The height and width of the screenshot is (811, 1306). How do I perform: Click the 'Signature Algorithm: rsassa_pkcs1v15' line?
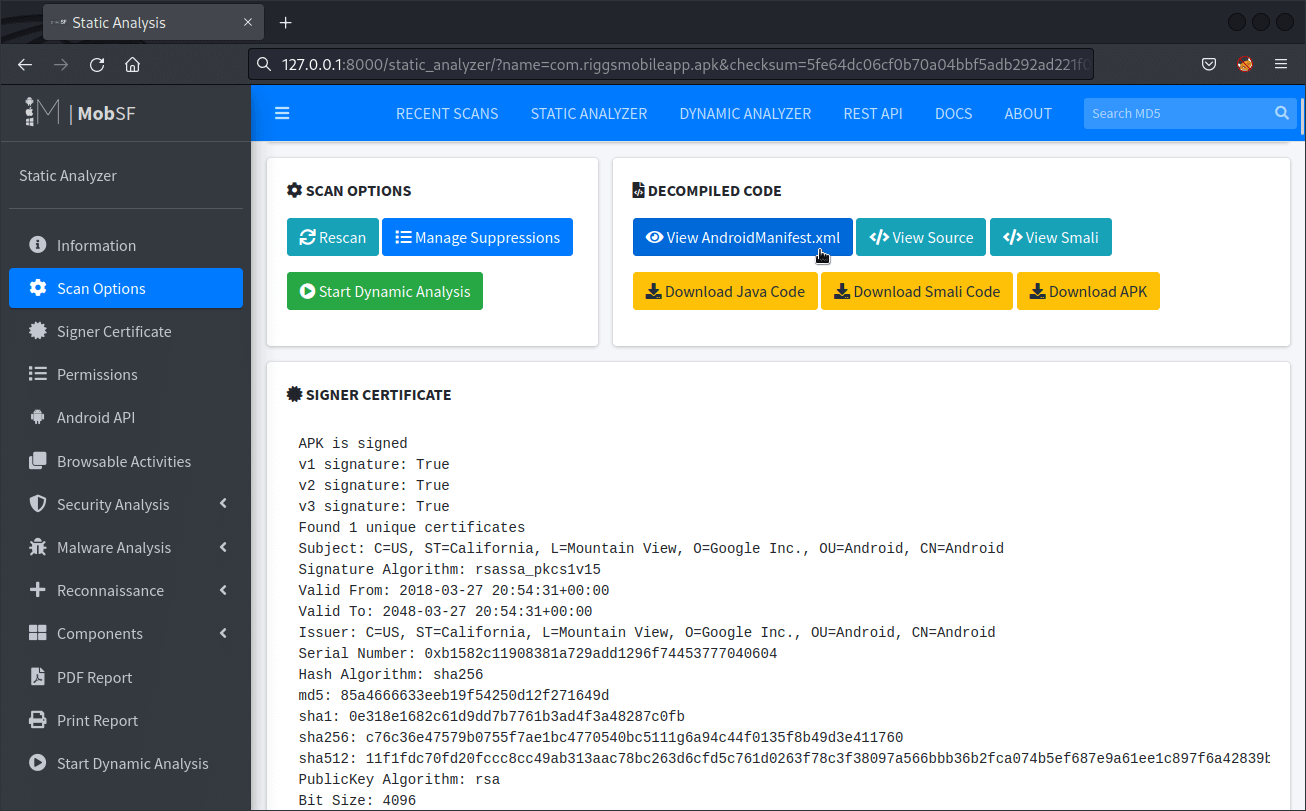tap(449, 569)
